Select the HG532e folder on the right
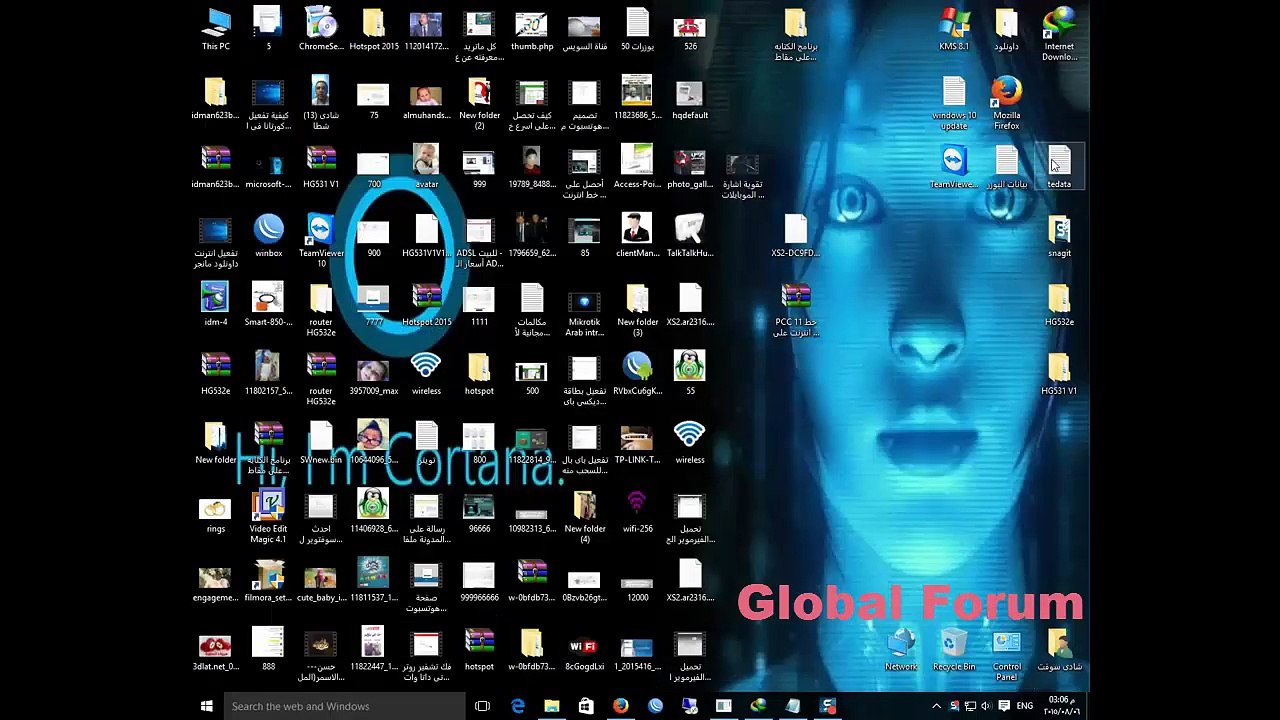This screenshot has width=1280, height=720. point(1059,305)
